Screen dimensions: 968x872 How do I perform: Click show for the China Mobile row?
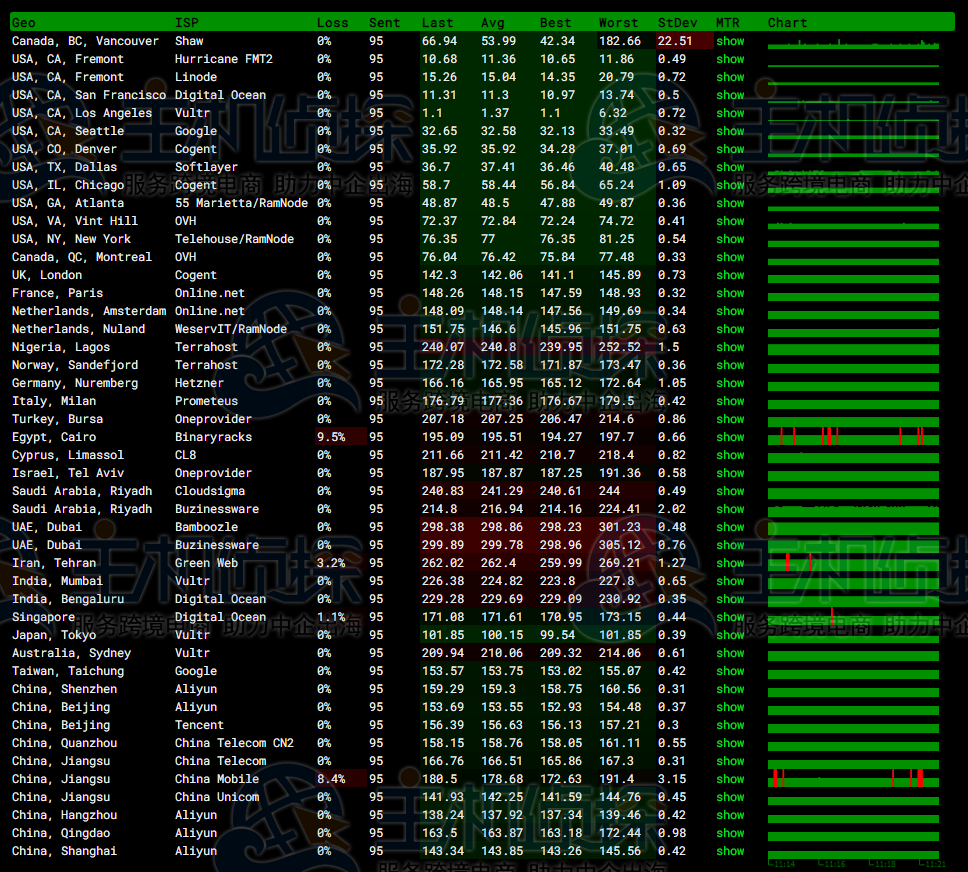(730, 779)
